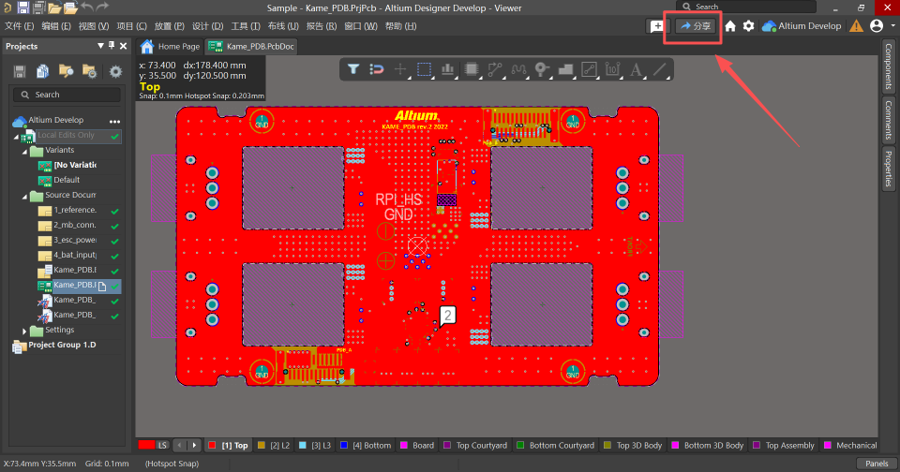The height and width of the screenshot is (472, 900).
Task: Select the move objects crosshair tool
Action: tap(400, 69)
